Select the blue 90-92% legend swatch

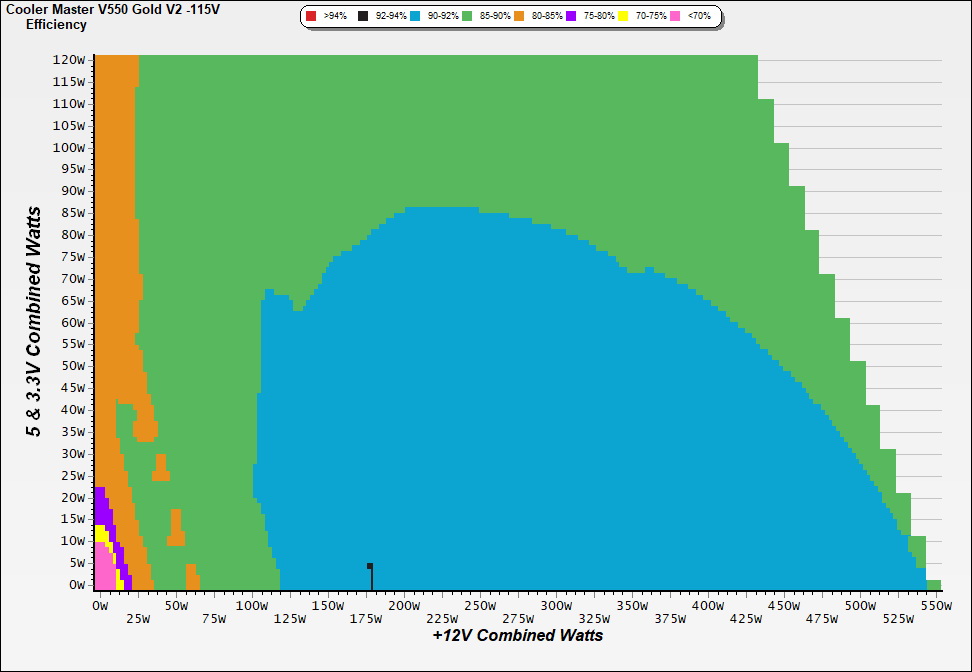[417, 17]
